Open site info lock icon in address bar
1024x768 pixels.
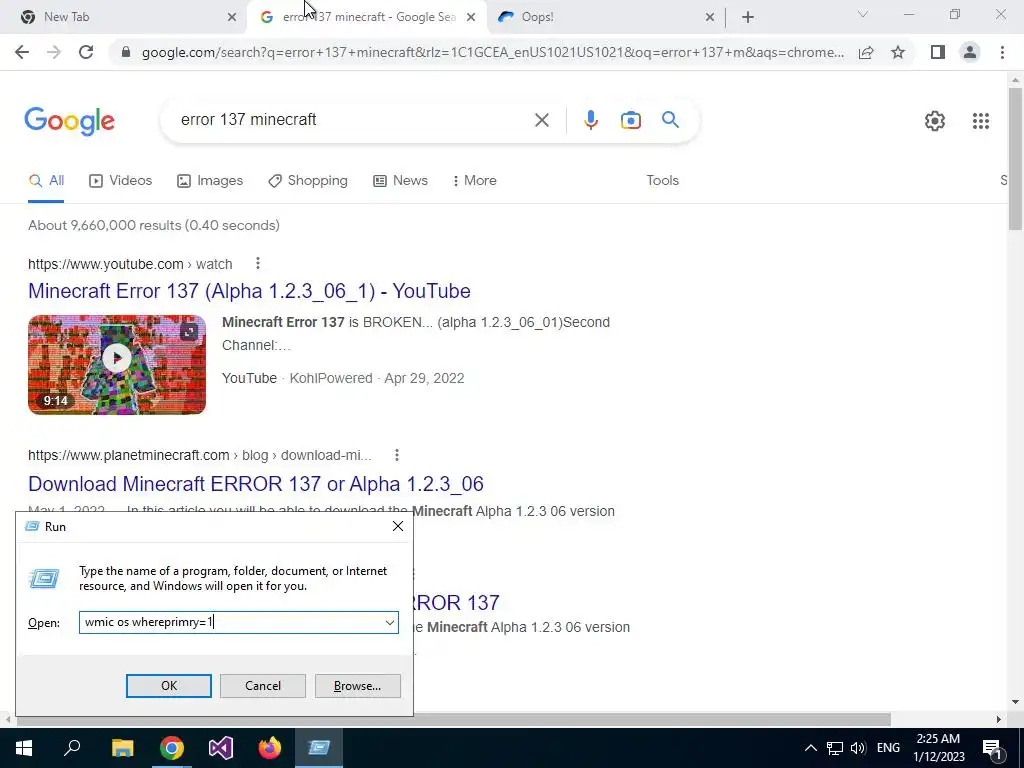coord(126,52)
